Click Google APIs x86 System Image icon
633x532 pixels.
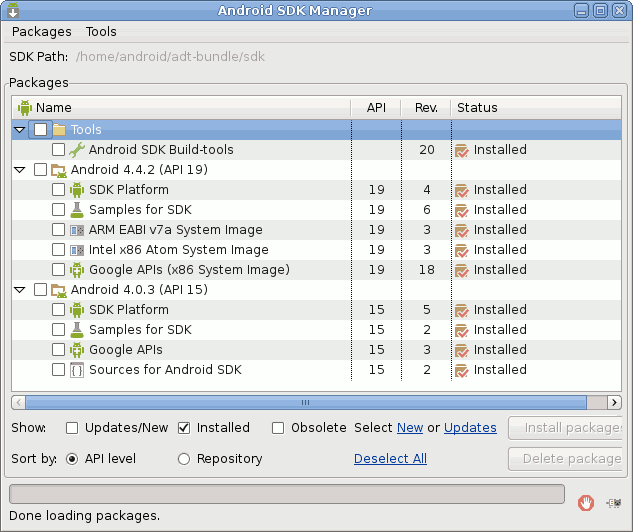(x=77, y=270)
